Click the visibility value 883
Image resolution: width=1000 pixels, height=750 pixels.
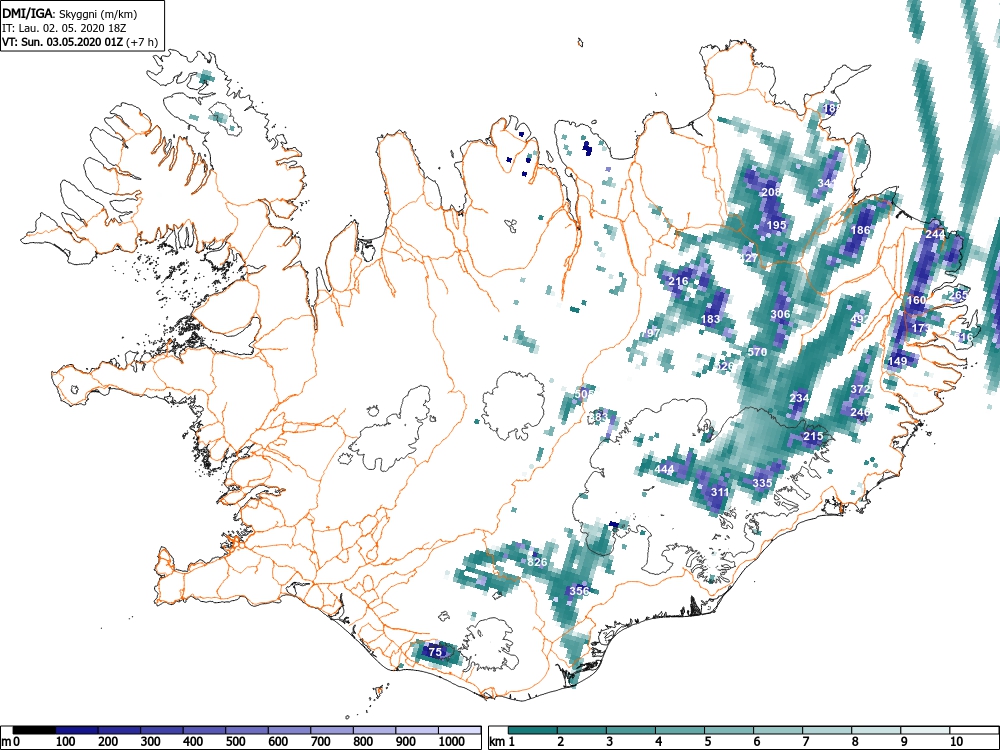598,418
